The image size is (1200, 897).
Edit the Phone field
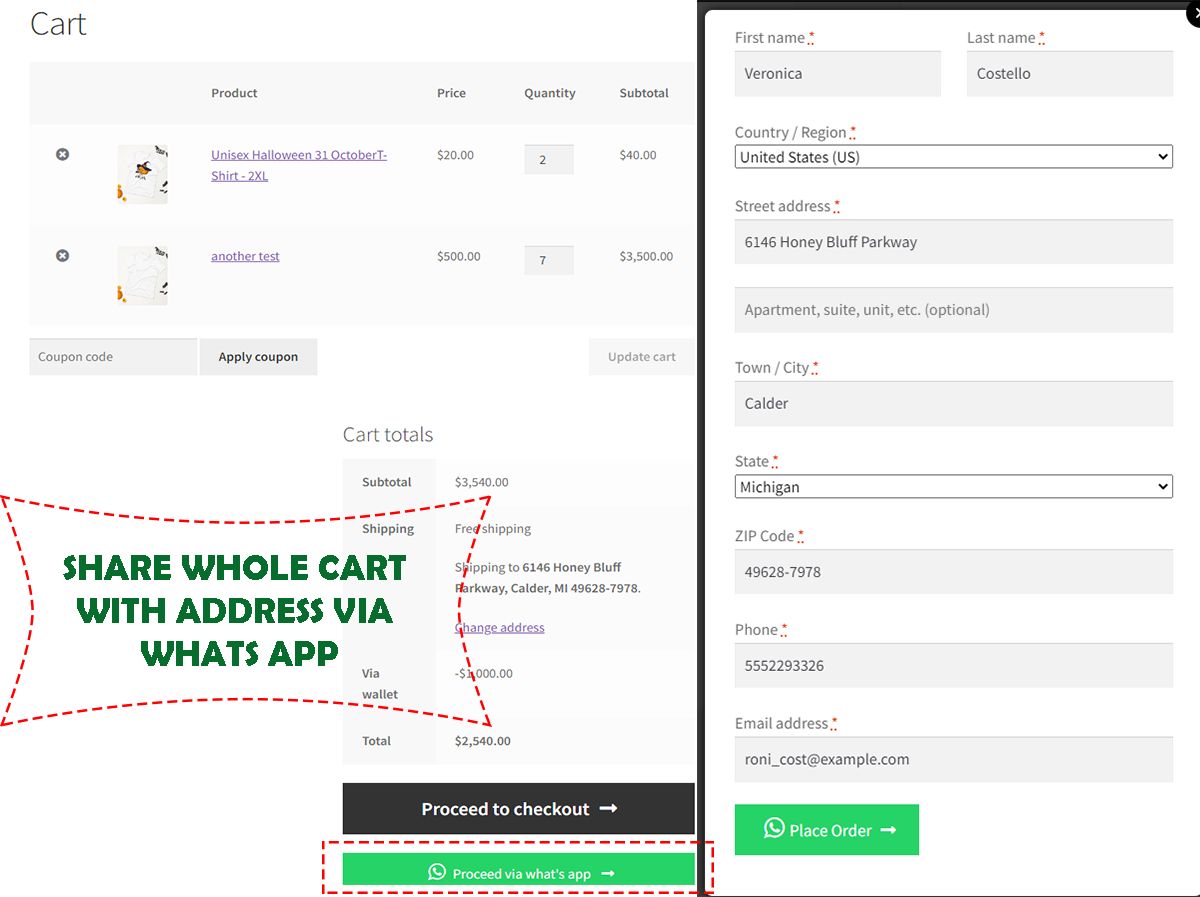[954, 666]
